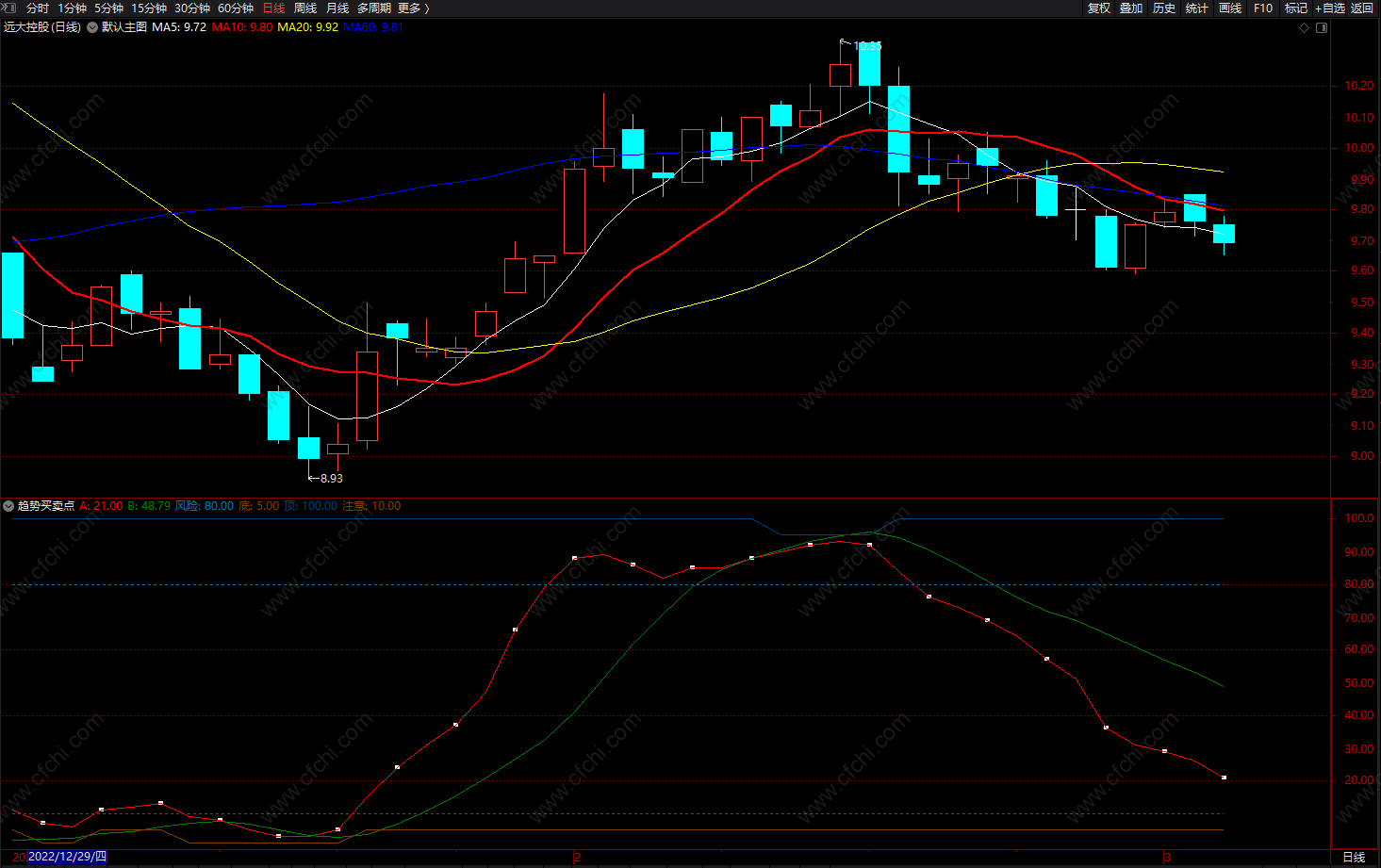Click the MA5: 9.72 label
The image size is (1381, 868).
[x=179, y=27]
